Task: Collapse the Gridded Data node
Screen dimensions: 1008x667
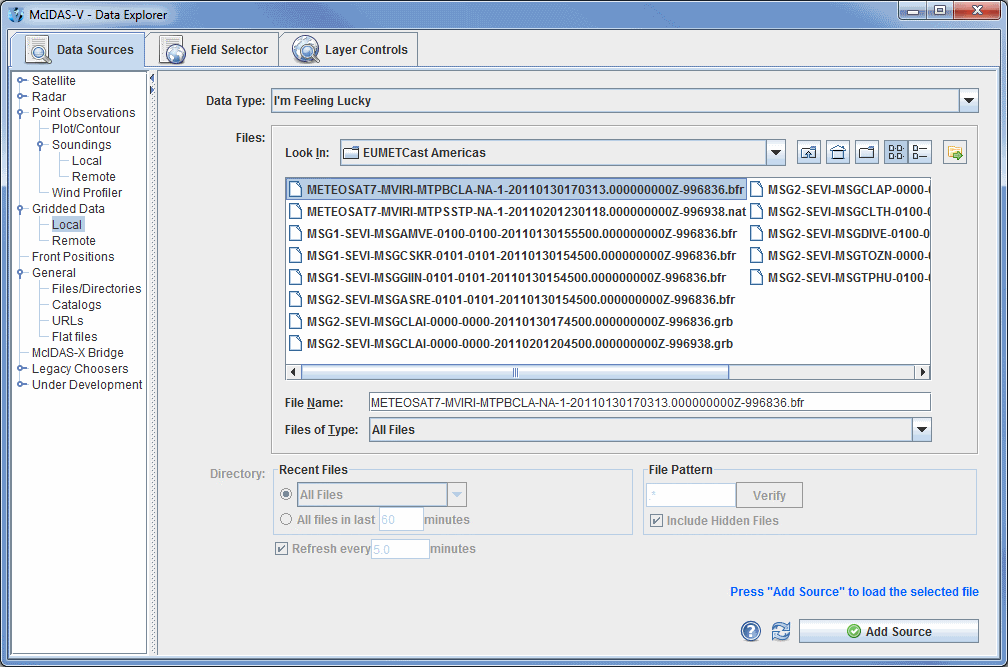Action: click(x=20, y=209)
